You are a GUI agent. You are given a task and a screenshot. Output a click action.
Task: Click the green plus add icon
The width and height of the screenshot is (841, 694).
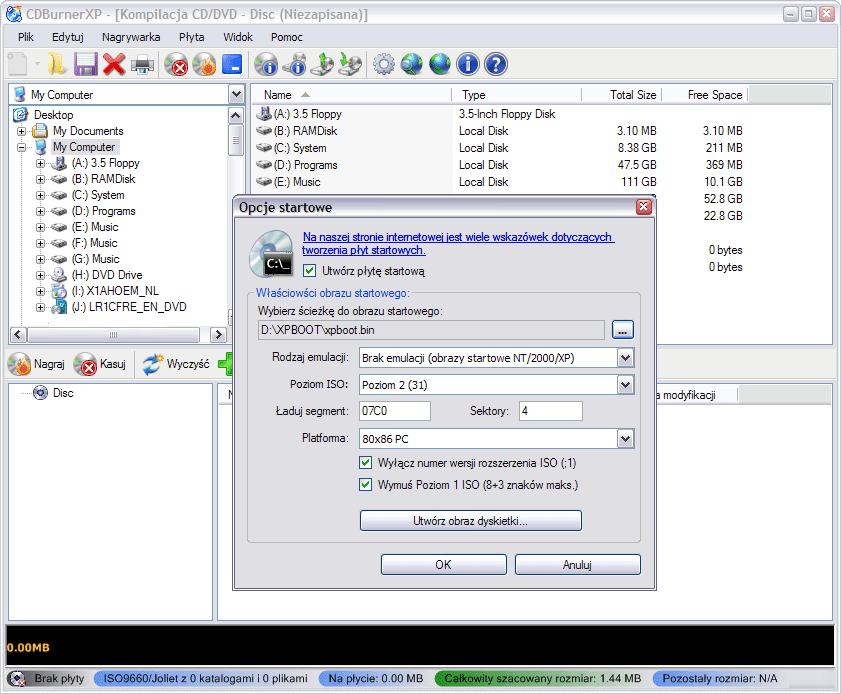click(225, 364)
